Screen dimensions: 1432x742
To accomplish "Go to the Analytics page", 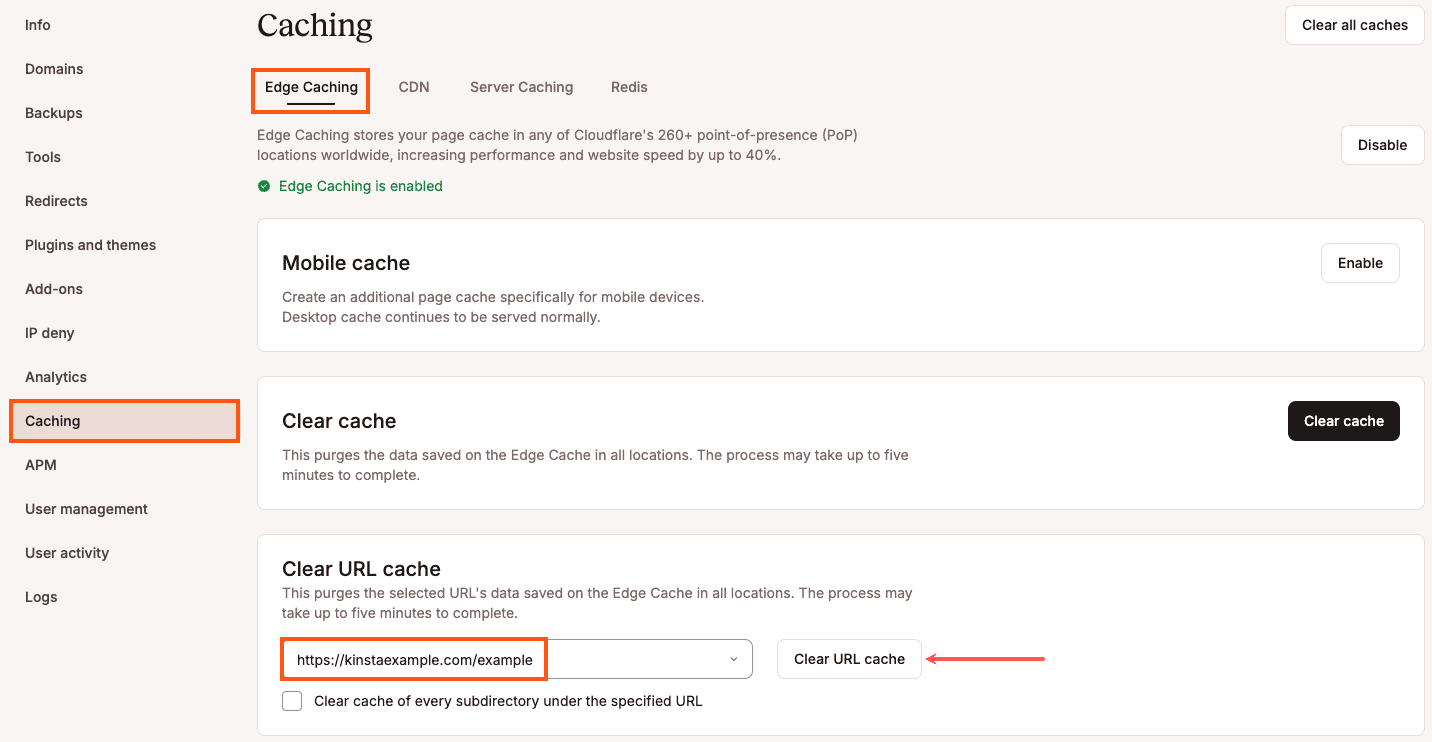I will click(55, 376).
